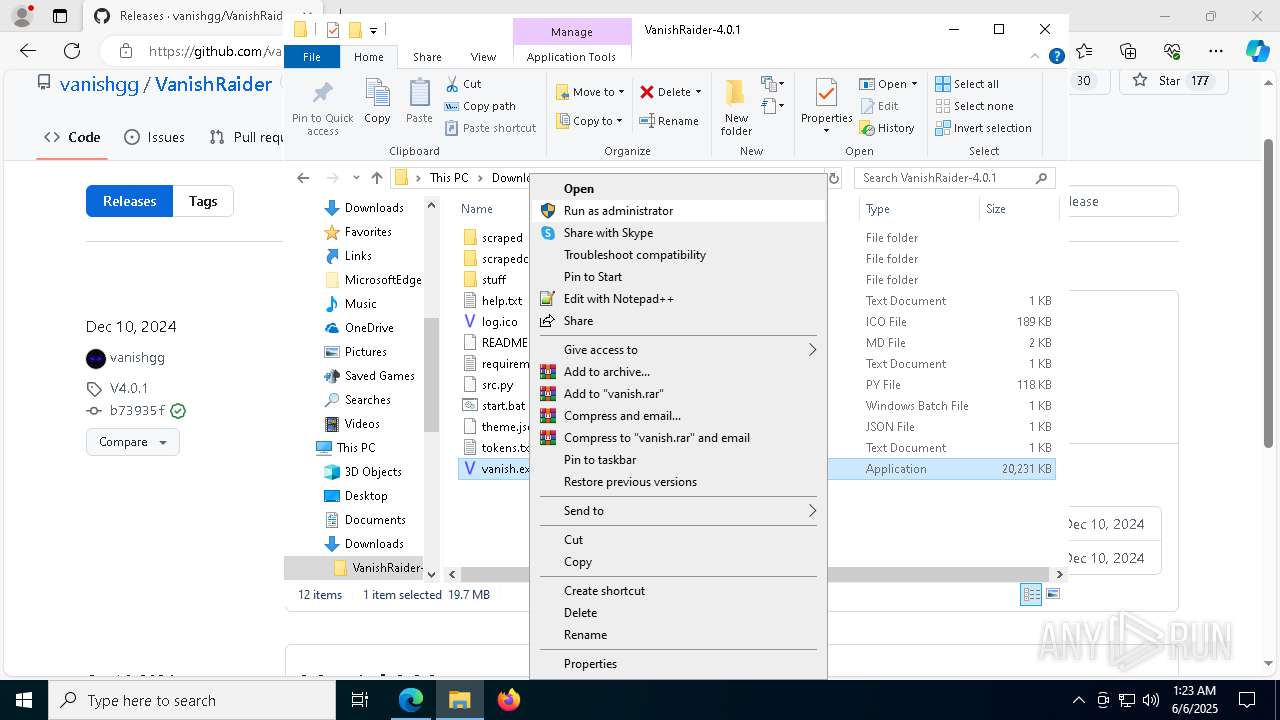
Task: Open the vanishgg owner link
Action: coord(99,84)
